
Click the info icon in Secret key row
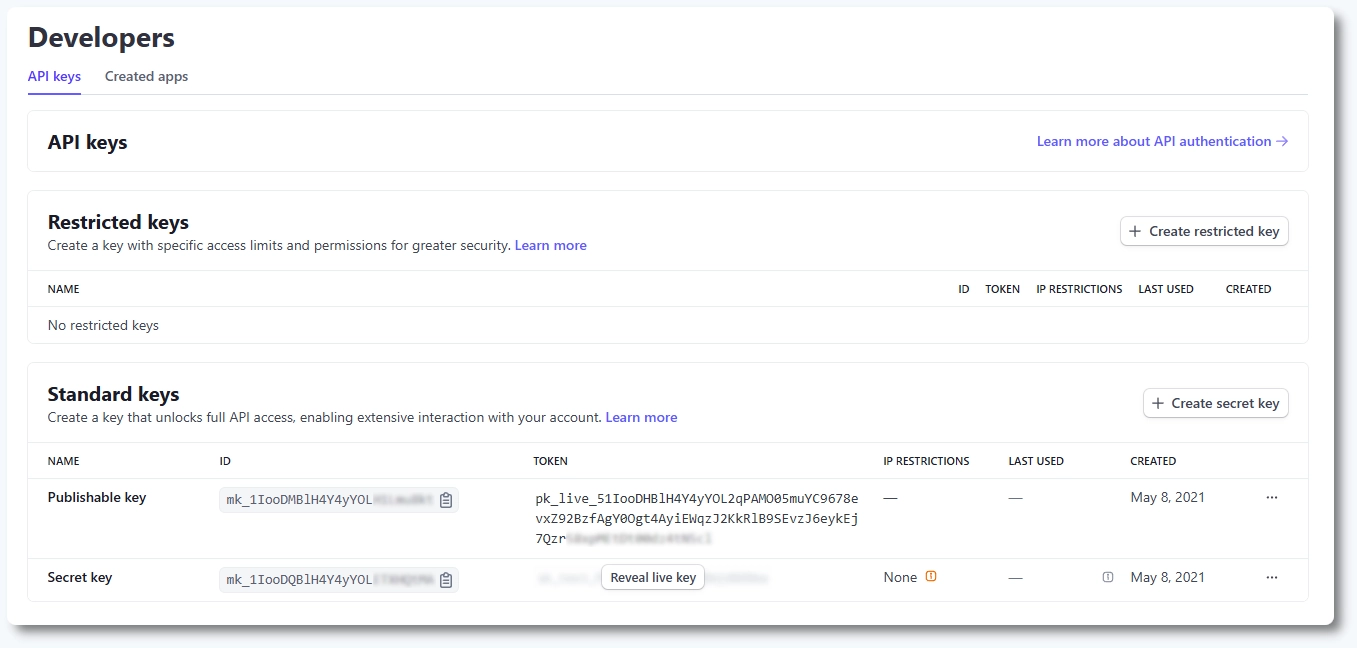pyautogui.click(x=1107, y=577)
